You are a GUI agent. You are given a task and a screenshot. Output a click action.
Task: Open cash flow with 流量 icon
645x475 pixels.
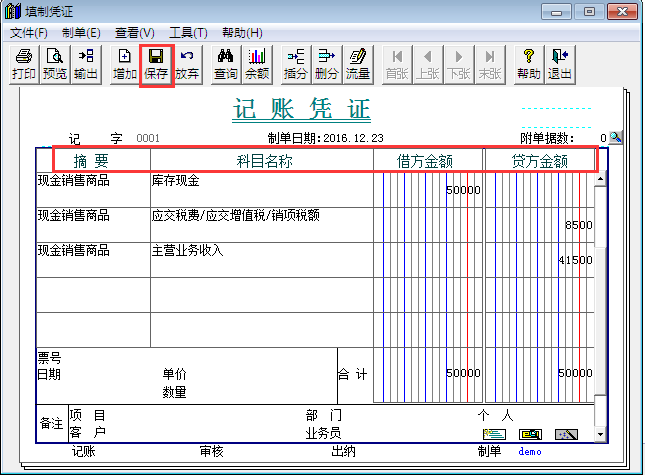pyautogui.click(x=357, y=65)
